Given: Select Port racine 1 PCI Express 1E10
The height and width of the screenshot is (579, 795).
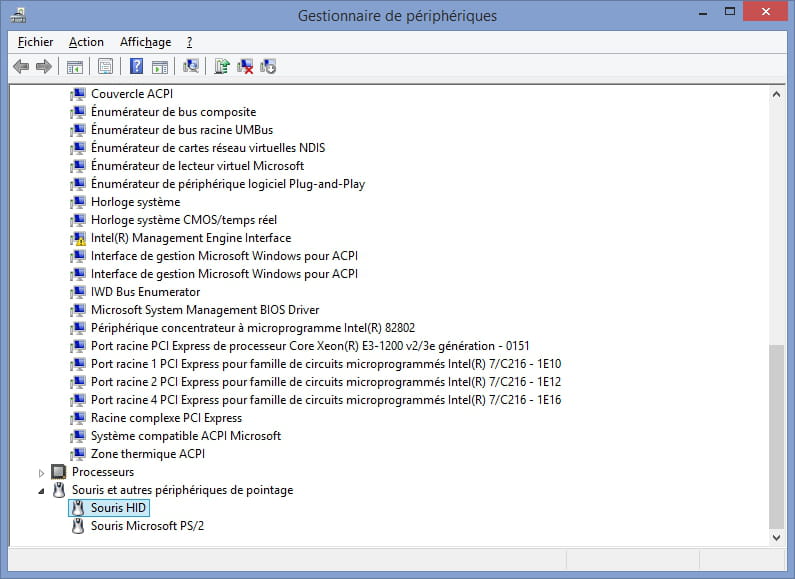Looking at the screenshot, I should (326, 364).
